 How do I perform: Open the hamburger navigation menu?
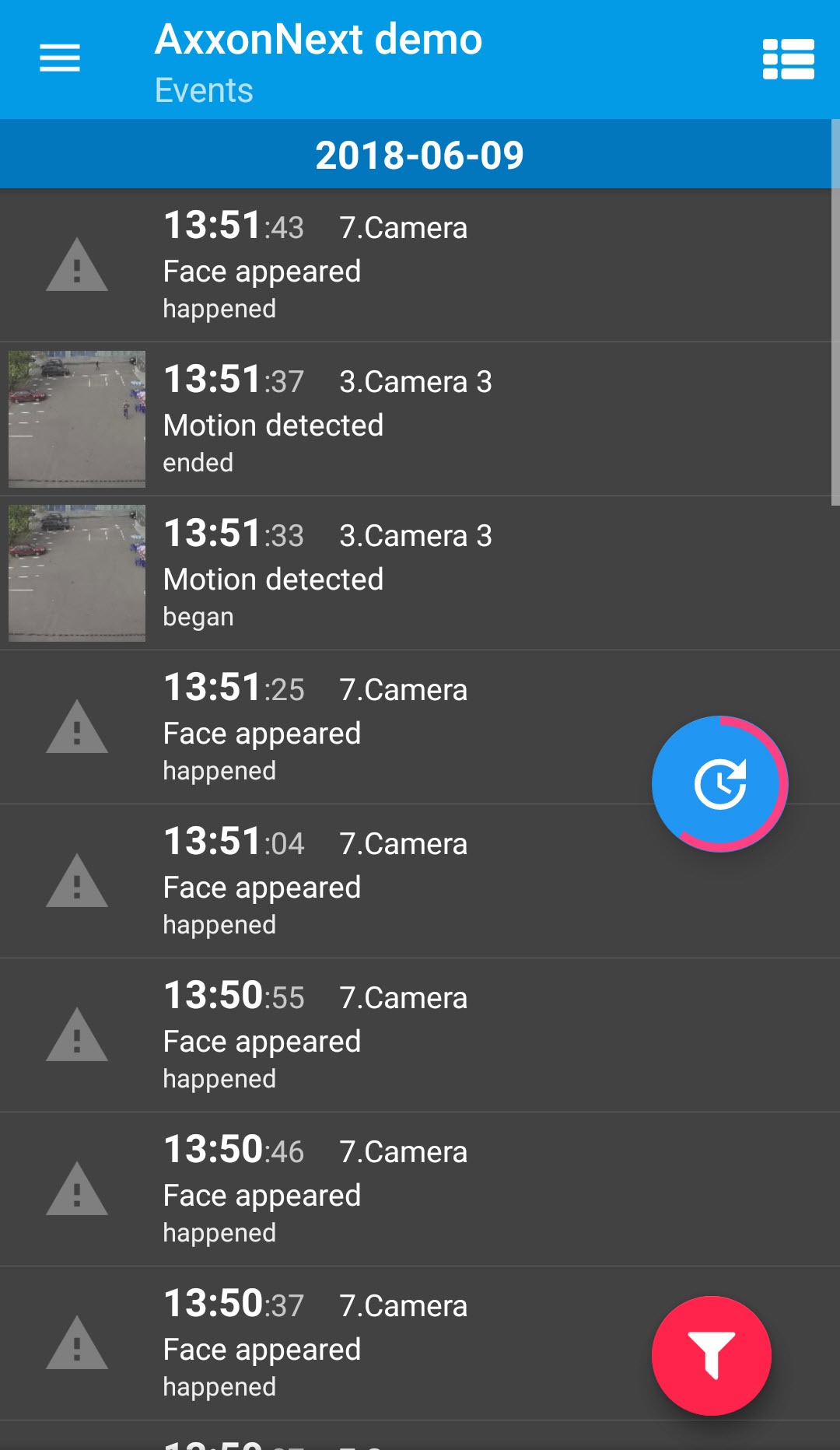point(60,58)
